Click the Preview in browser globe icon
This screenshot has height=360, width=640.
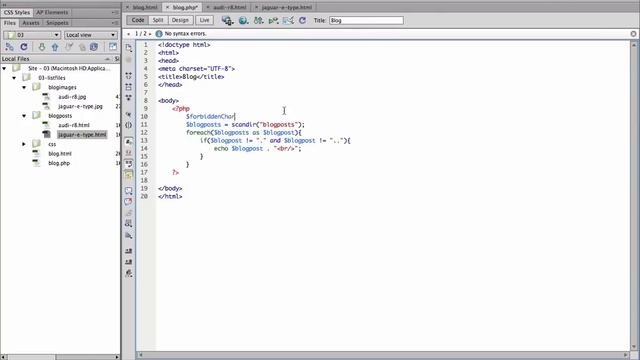[x=243, y=20]
